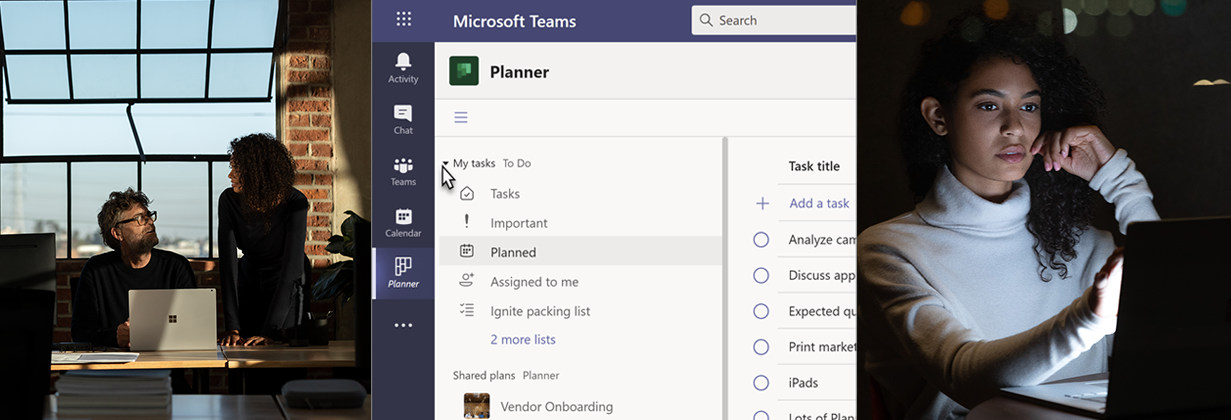Click inside the Search field
This screenshot has width=1231, height=420.
coord(774,20)
